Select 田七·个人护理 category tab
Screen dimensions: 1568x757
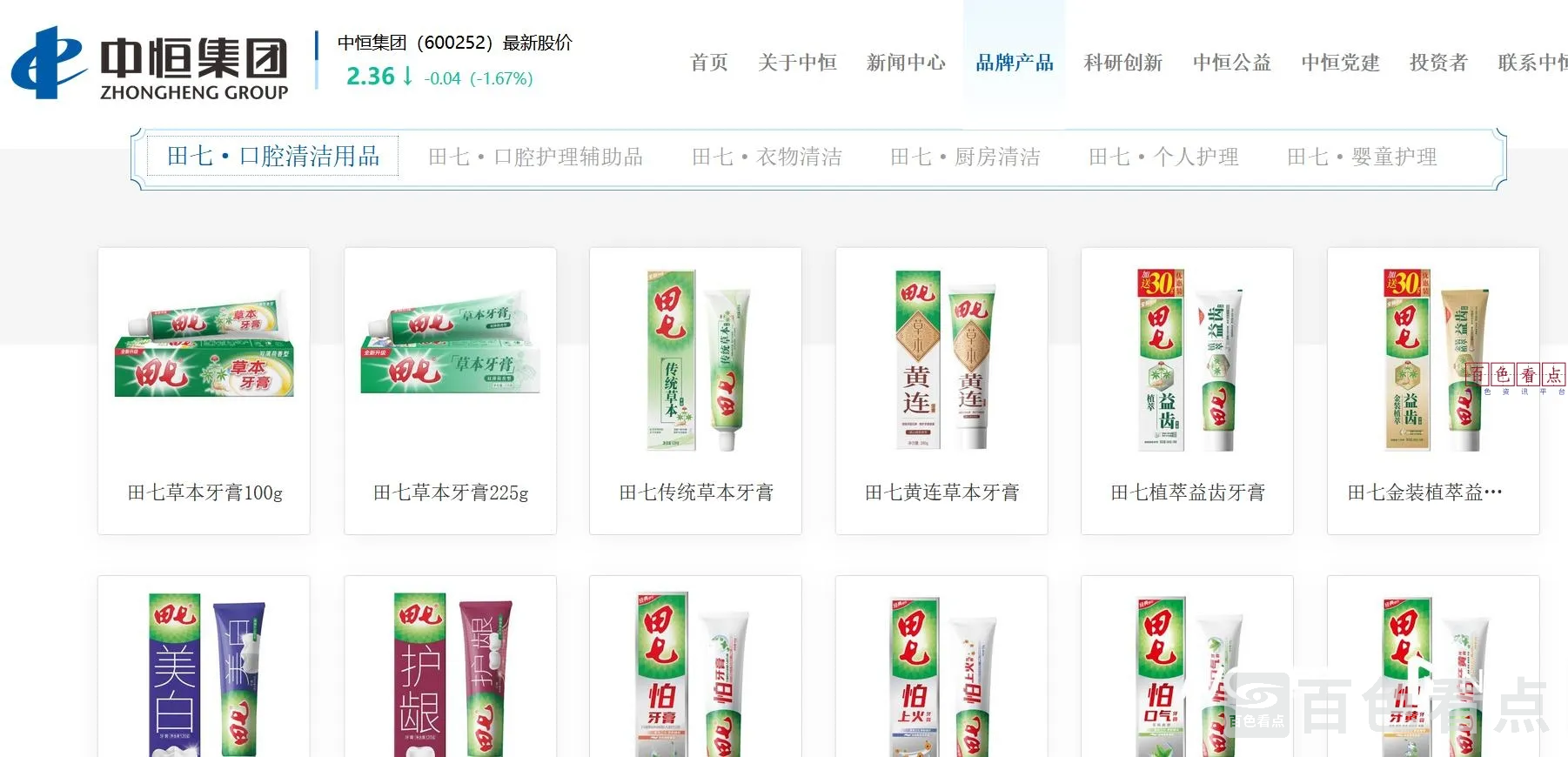pyautogui.click(x=1163, y=157)
